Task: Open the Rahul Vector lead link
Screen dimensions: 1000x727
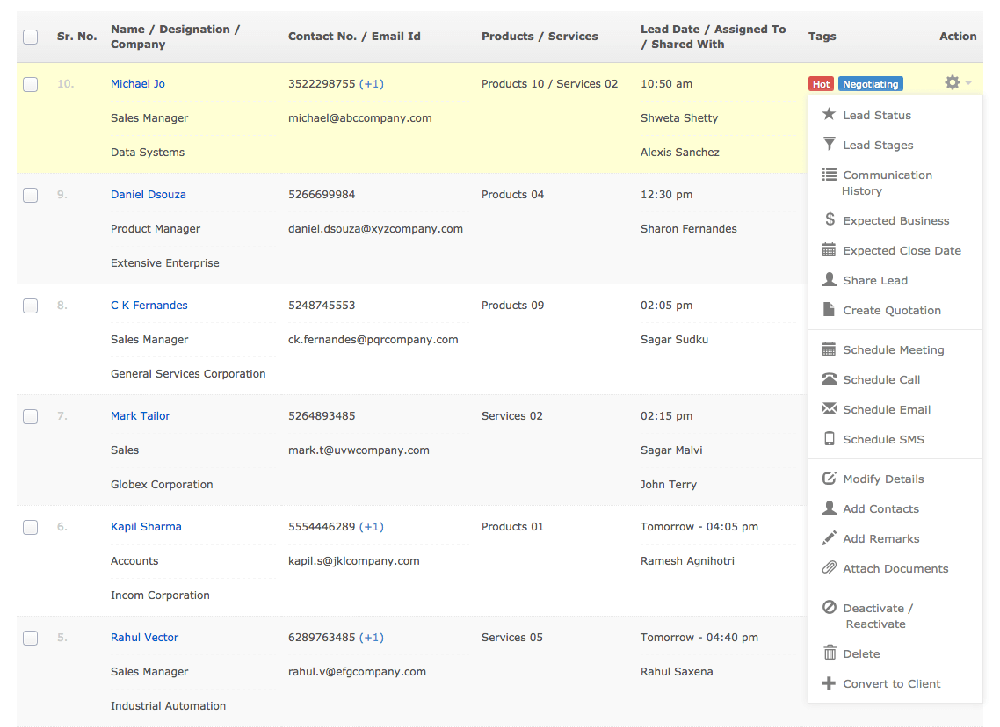Action: click(x=144, y=637)
